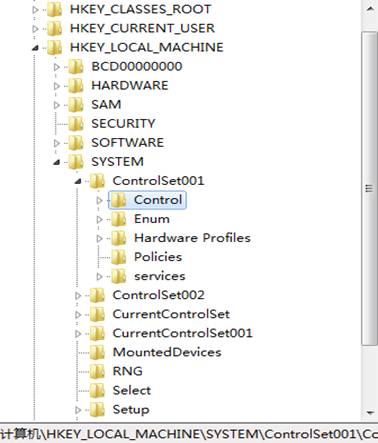Expand the ControlSet002 node arrow
This screenshot has width=378, height=443.
click(78, 296)
